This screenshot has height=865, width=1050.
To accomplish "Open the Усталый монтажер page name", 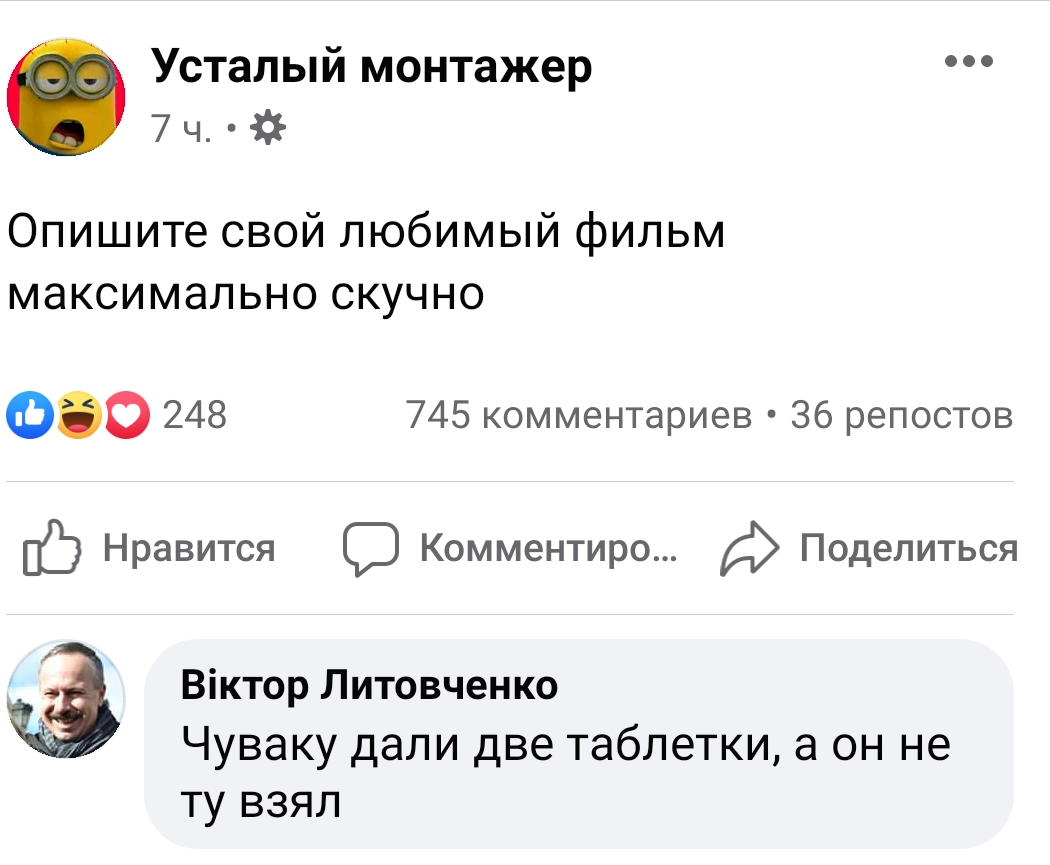I will click(x=372, y=66).
